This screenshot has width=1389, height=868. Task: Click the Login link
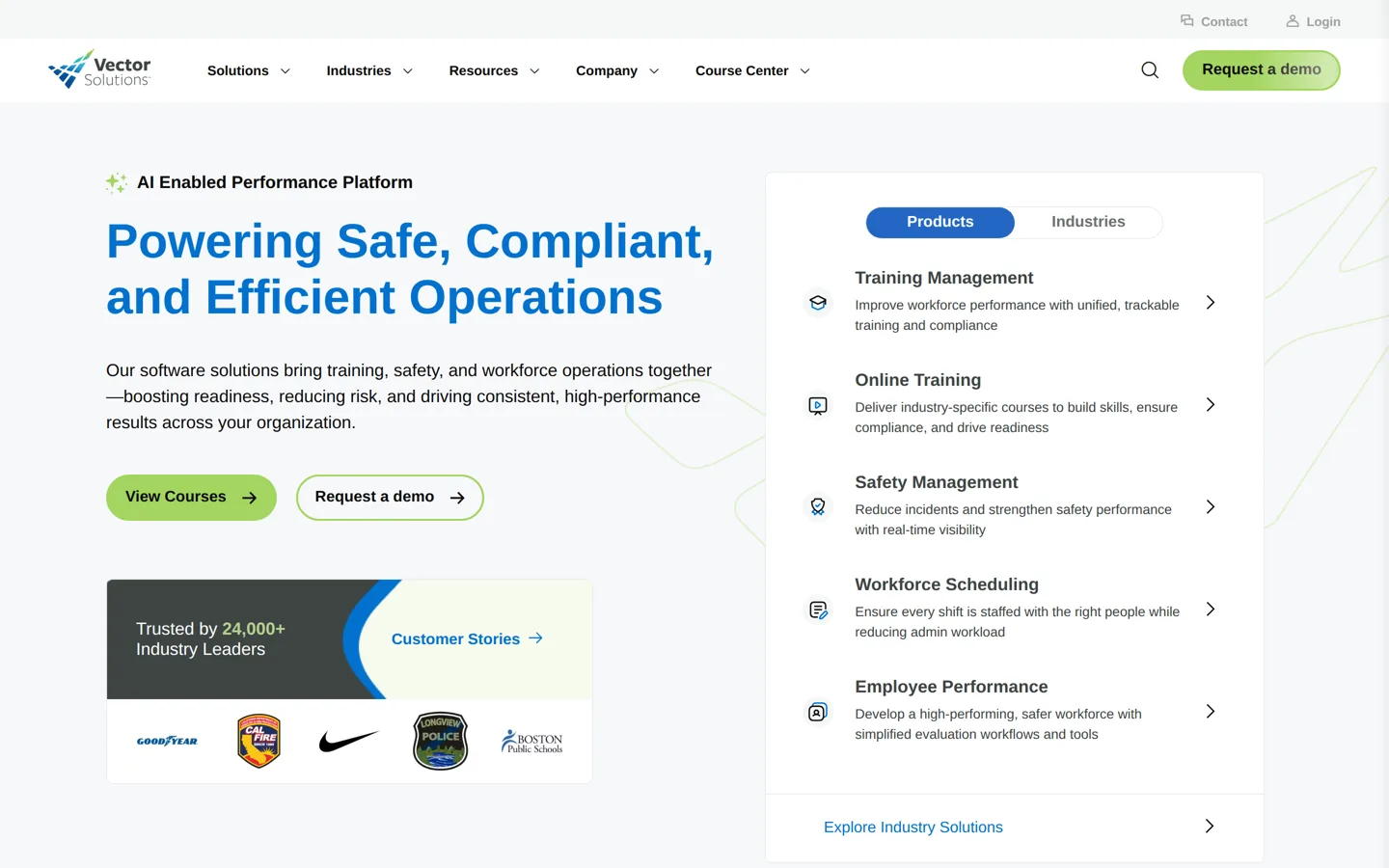point(1313,21)
